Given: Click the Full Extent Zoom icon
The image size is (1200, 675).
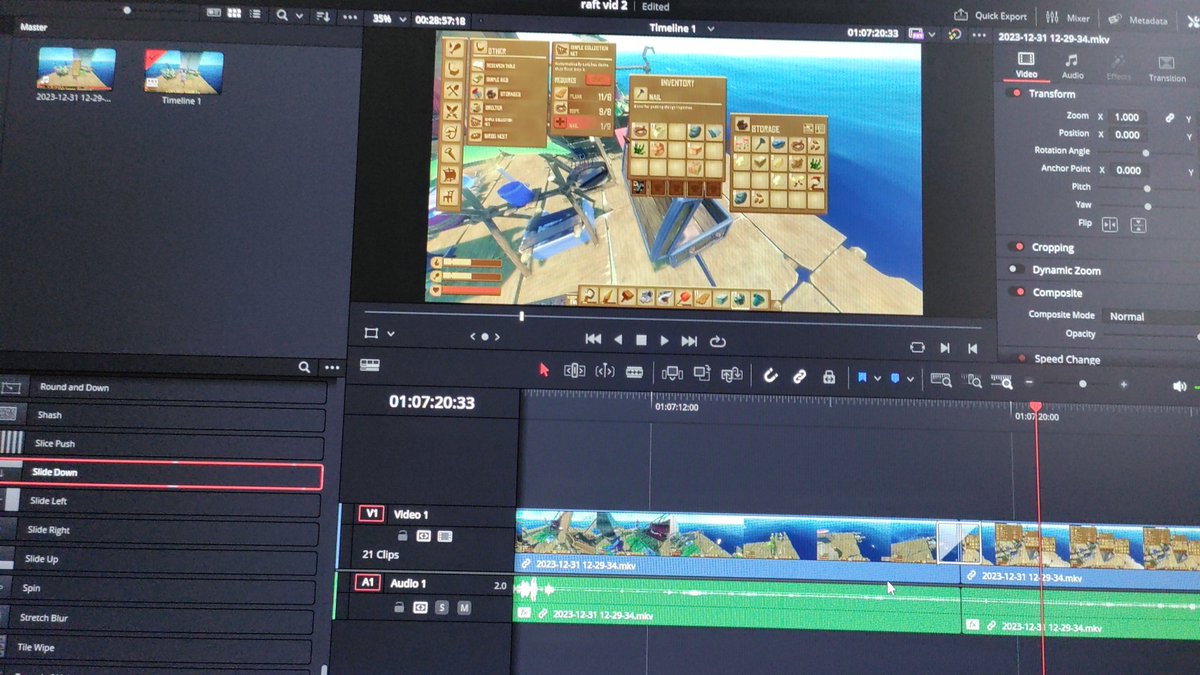Looking at the screenshot, I should tap(941, 380).
